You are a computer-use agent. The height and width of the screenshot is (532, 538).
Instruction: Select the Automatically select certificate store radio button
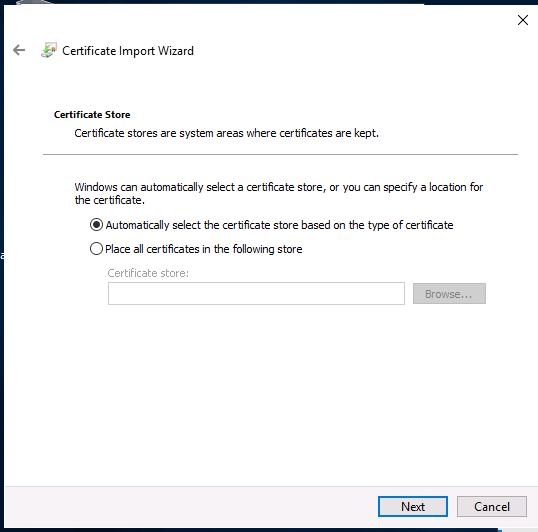point(96,225)
